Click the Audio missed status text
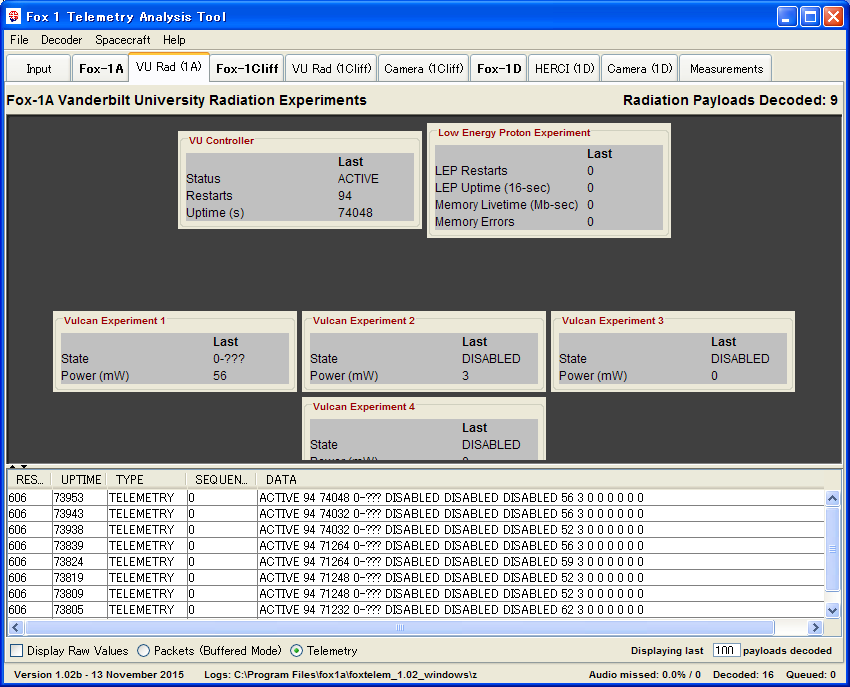The height and width of the screenshot is (687, 850). [x=645, y=675]
